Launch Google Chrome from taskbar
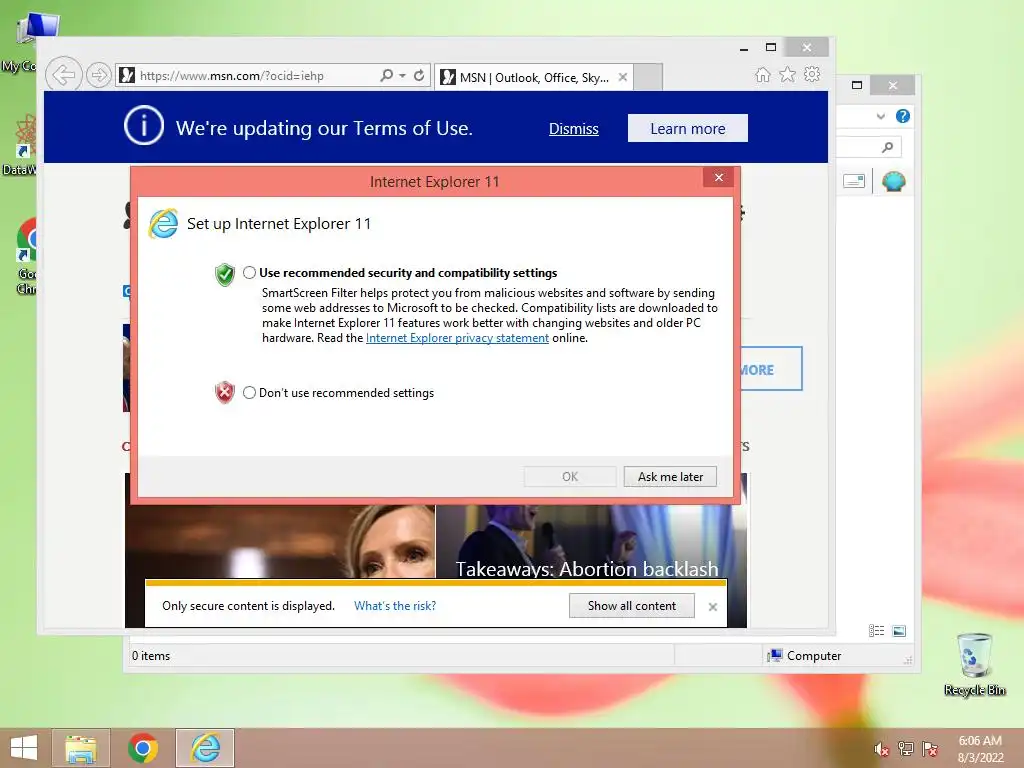Screen dimensions: 1024x768 point(143,748)
